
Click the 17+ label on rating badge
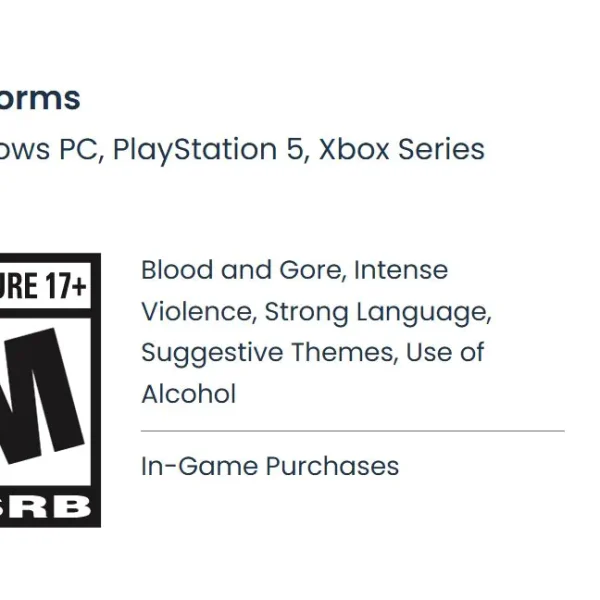[x=66, y=285]
